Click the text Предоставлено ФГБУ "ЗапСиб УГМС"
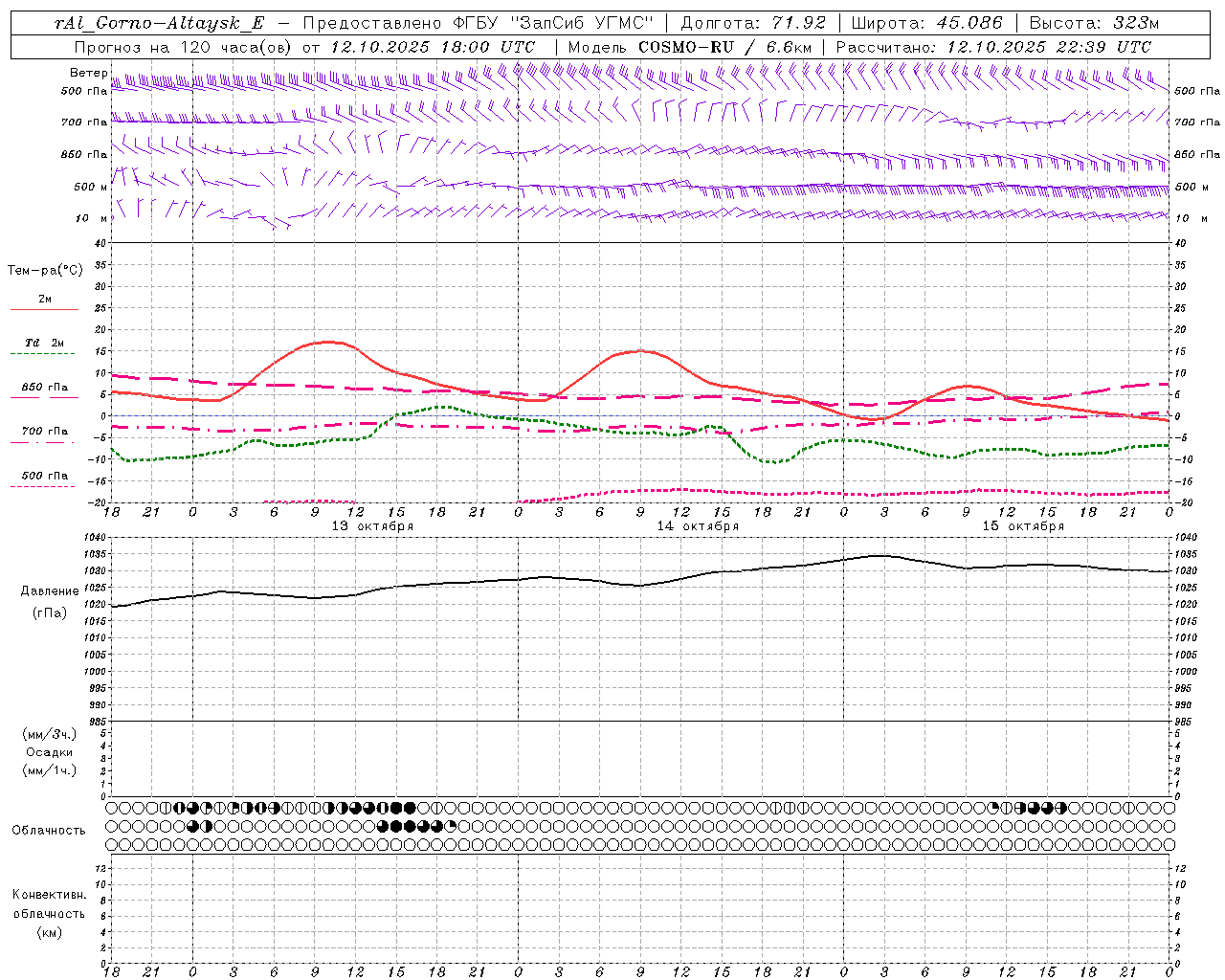Screen dimensions: 1225x980 pyautogui.click(x=478, y=23)
